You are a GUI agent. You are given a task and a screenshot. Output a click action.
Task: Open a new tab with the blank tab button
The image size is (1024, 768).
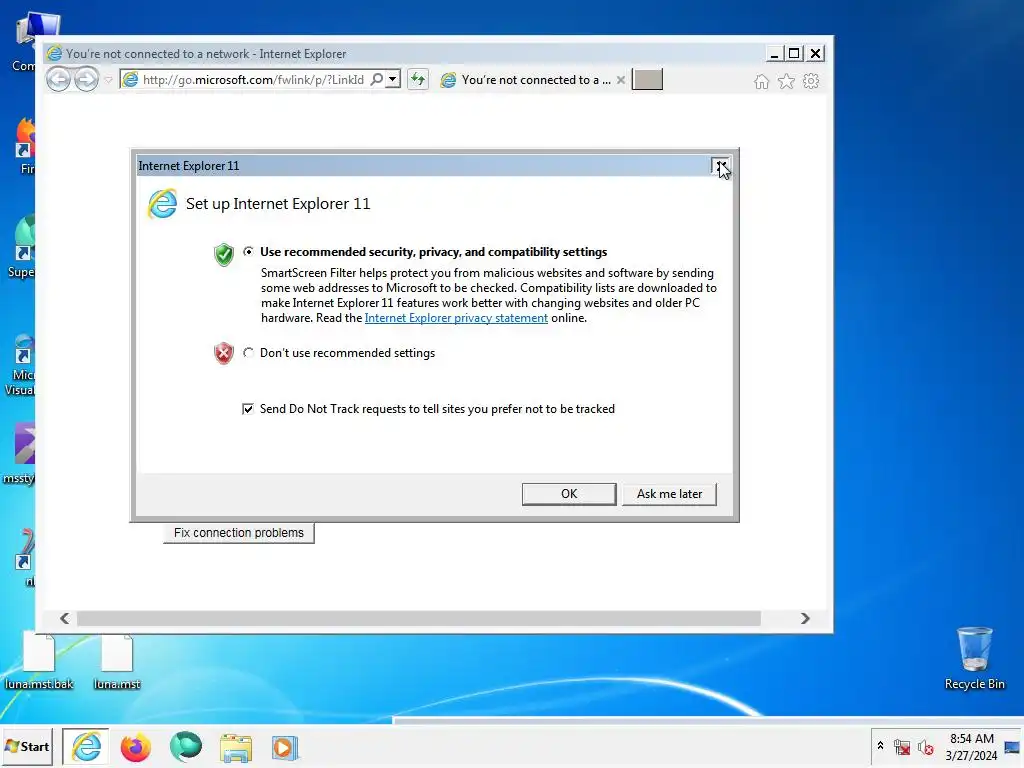coord(647,80)
